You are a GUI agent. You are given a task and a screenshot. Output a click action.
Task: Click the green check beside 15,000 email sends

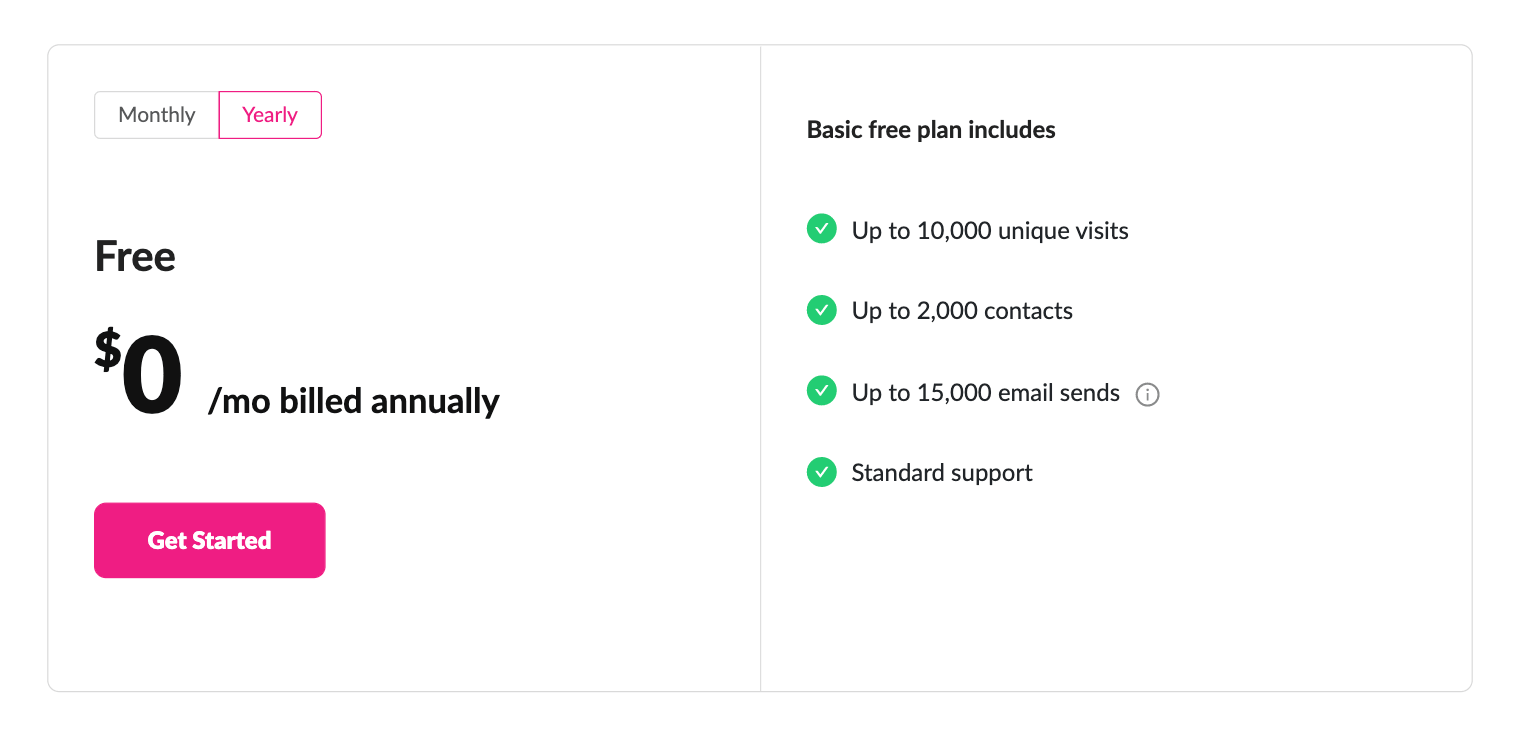pyautogui.click(x=821, y=391)
